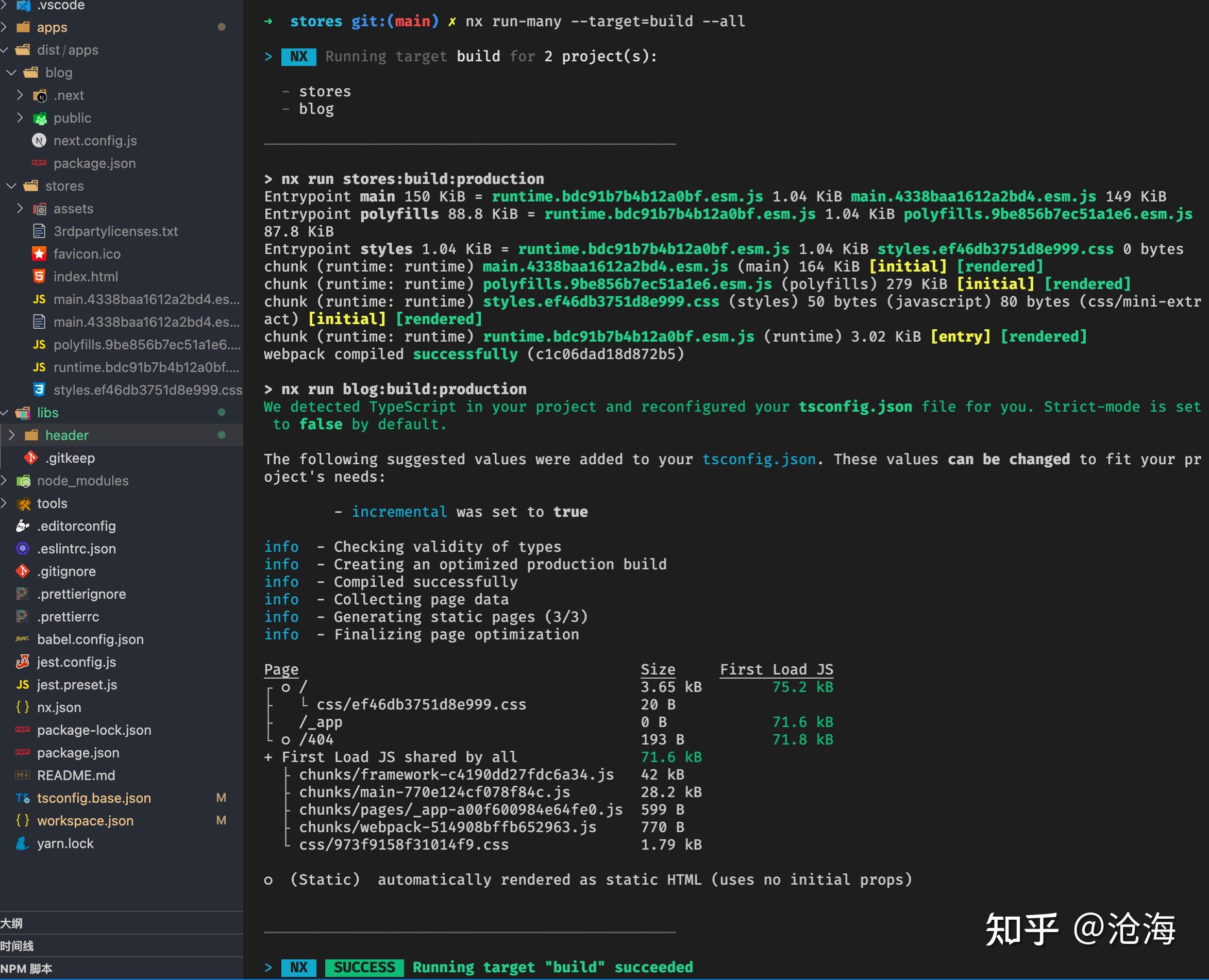Click the HTML5 icon beside index.html

coord(39,277)
